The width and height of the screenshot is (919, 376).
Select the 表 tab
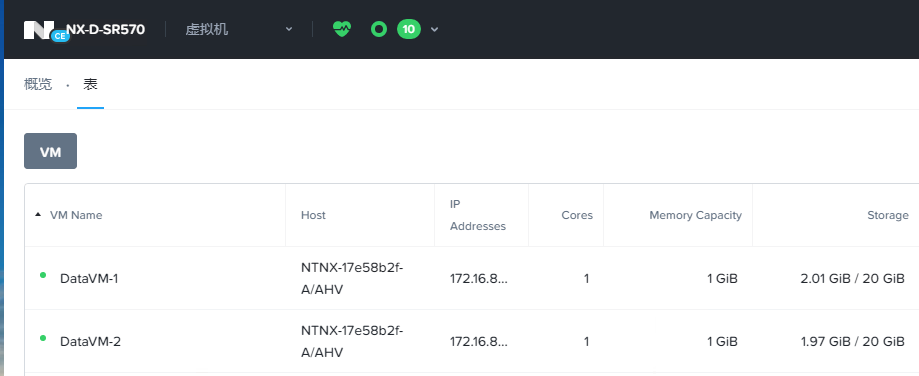point(90,84)
